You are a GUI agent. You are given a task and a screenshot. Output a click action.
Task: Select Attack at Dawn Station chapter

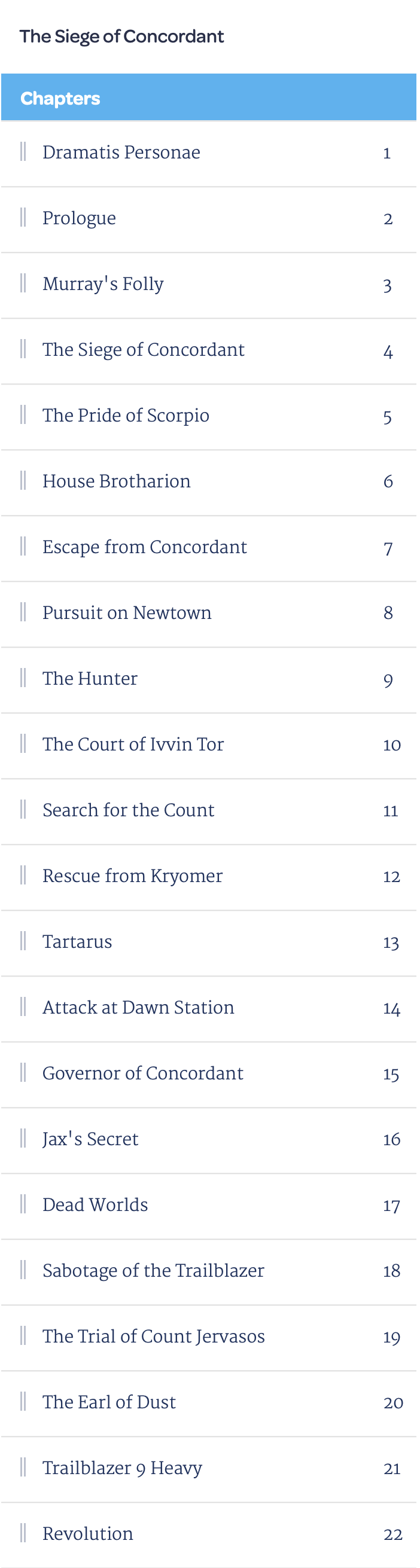(x=209, y=1009)
